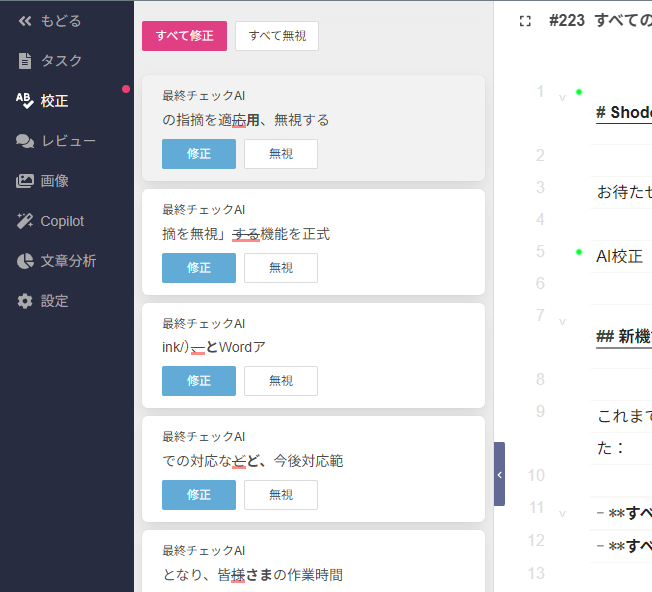Open the タスク document icon
This screenshot has height=592, width=652.
pos(25,61)
